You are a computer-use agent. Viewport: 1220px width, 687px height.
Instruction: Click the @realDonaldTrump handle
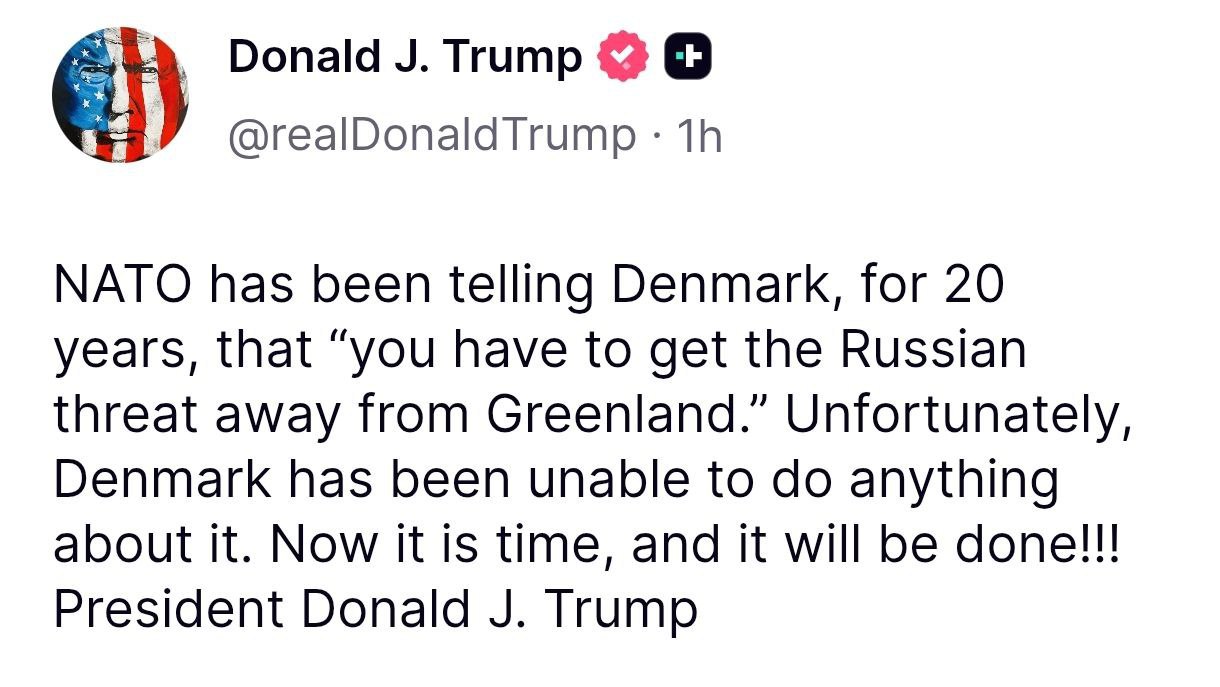pos(431,135)
